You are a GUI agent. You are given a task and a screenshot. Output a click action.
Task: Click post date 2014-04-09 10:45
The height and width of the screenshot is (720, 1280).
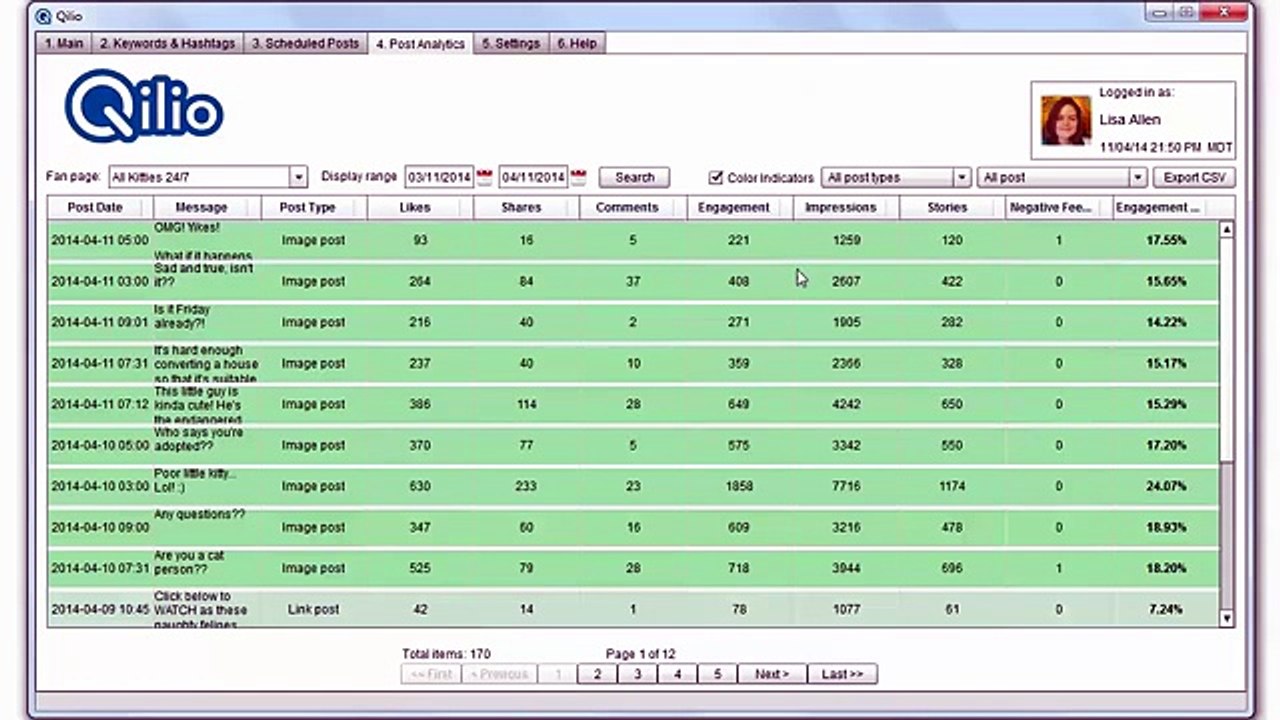[99, 609]
